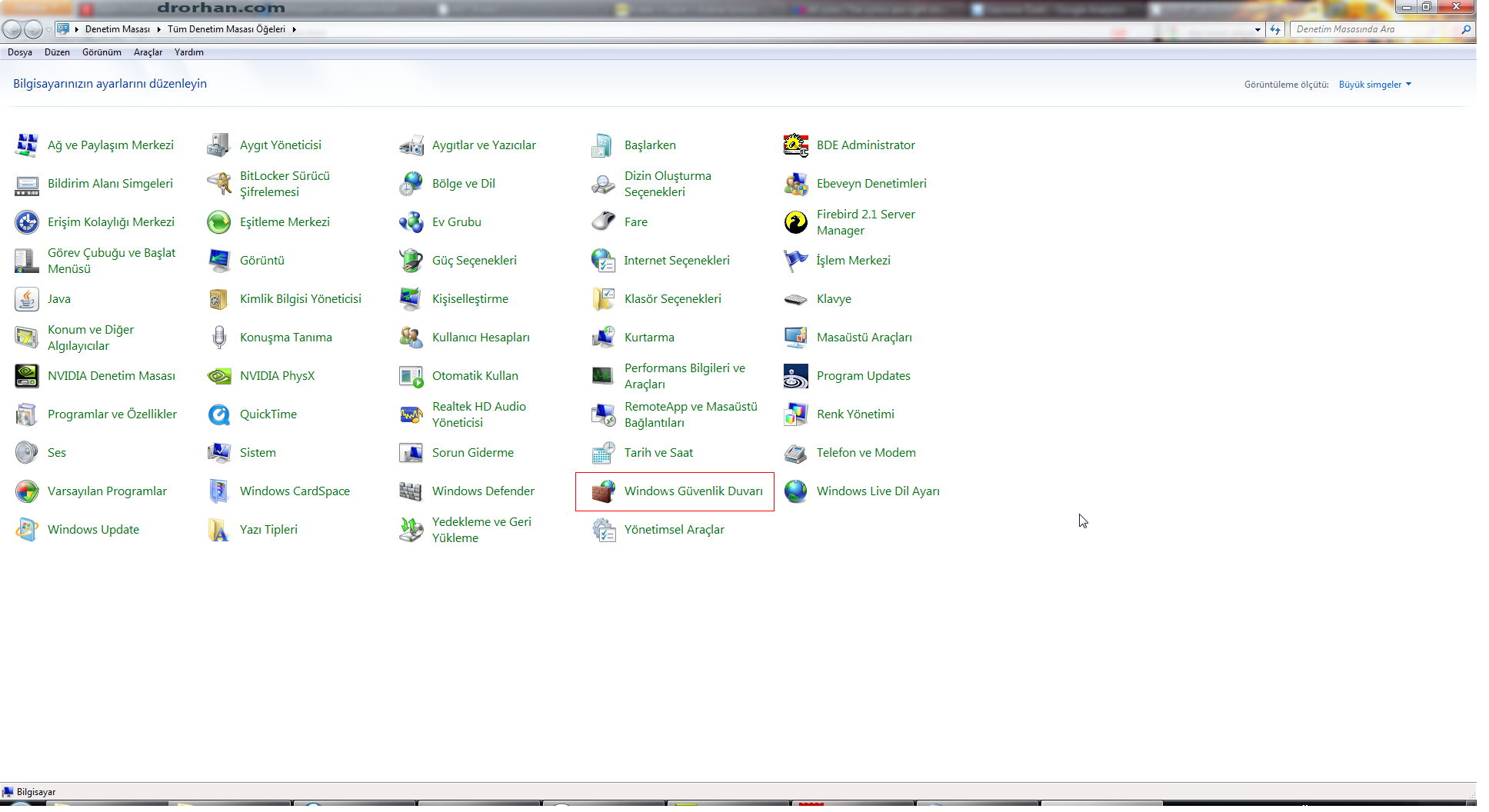Open Konuşma Tanıma microphone icon
The height and width of the screenshot is (812, 1489).
point(219,338)
